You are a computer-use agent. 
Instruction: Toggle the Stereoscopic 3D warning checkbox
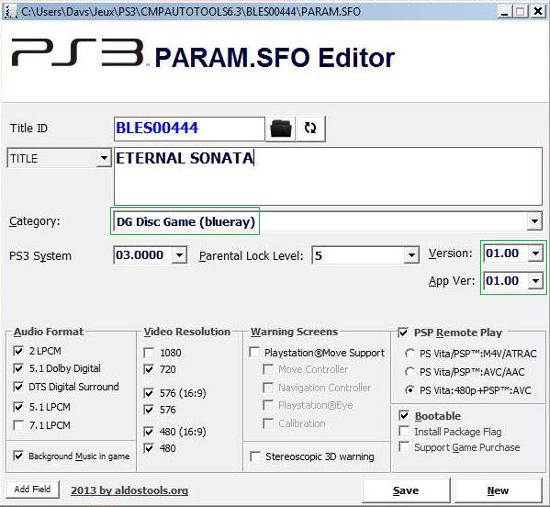pos(255,456)
